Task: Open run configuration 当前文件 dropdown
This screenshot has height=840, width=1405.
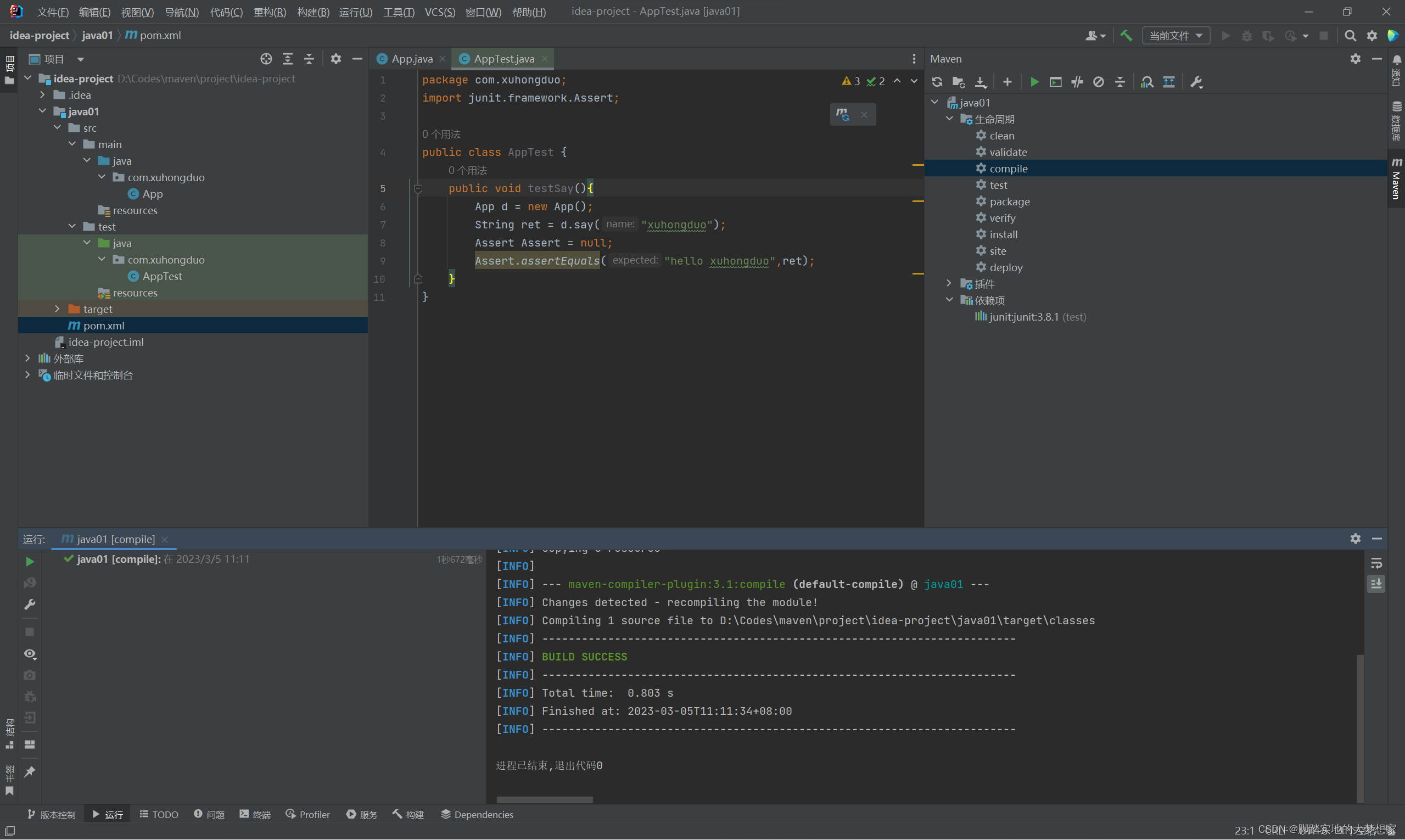Action: (x=1176, y=36)
